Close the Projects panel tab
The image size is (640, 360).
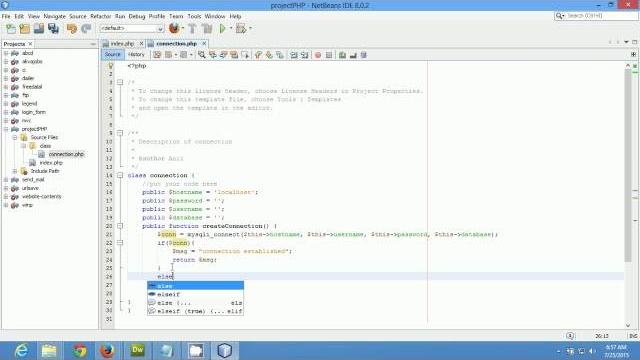[31, 44]
